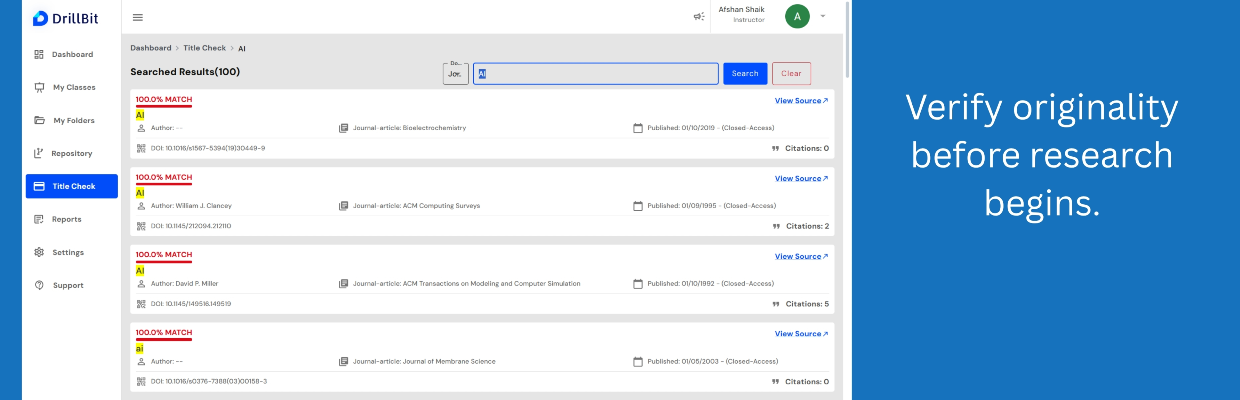This screenshot has height=400, width=1240.
Task: Click the Repository chart icon
Action: pyautogui.click(x=39, y=153)
